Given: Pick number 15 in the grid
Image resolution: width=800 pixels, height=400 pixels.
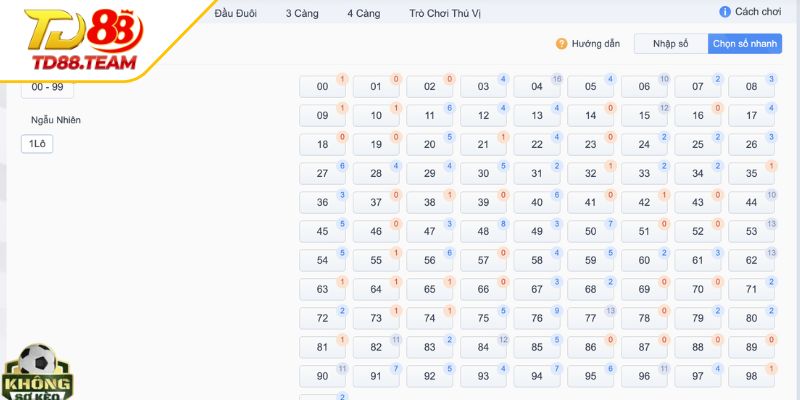Looking at the screenshot, I should [x=644, y=116].
